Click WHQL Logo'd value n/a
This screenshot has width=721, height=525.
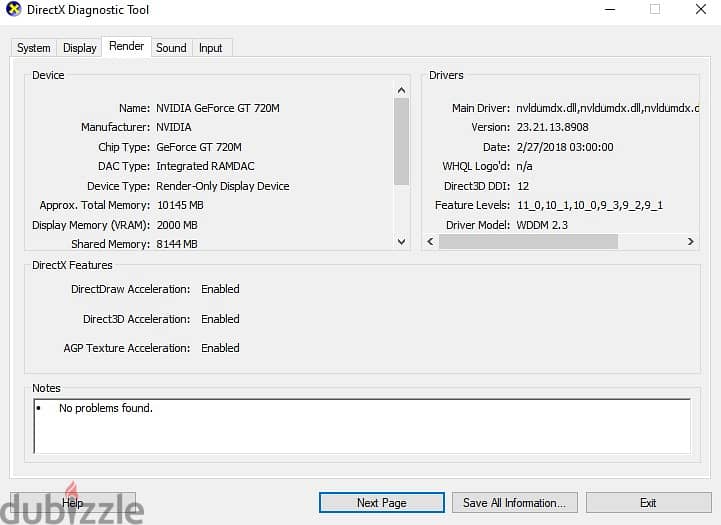[x=524, y=166]
